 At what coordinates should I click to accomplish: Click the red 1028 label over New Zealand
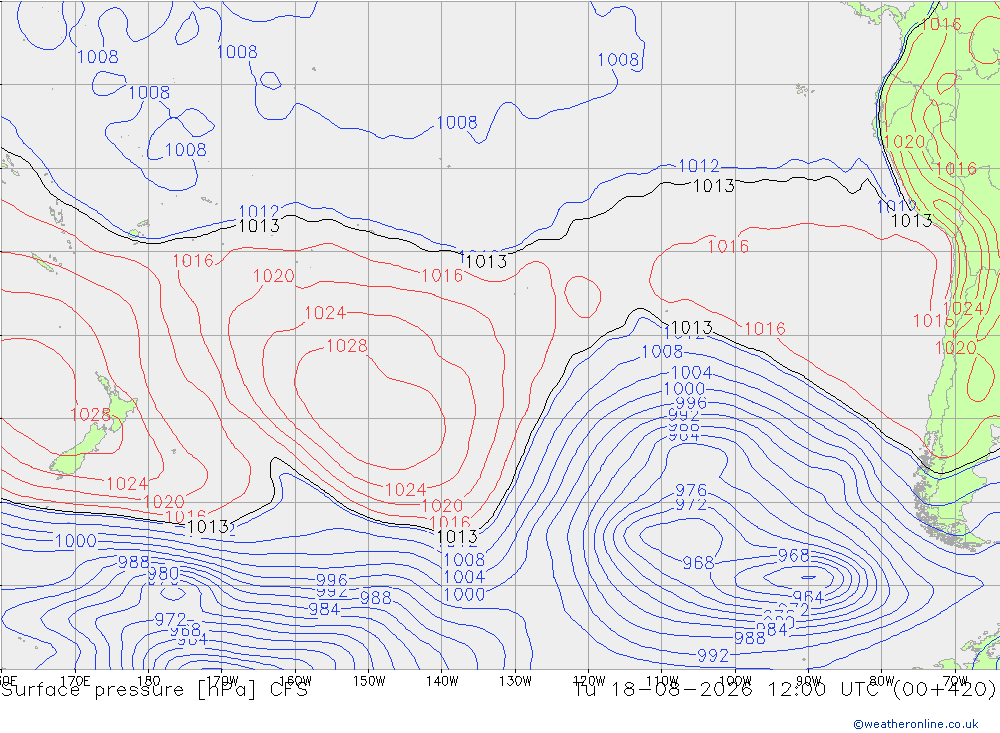pyautogui.click(x=90, y=415)
